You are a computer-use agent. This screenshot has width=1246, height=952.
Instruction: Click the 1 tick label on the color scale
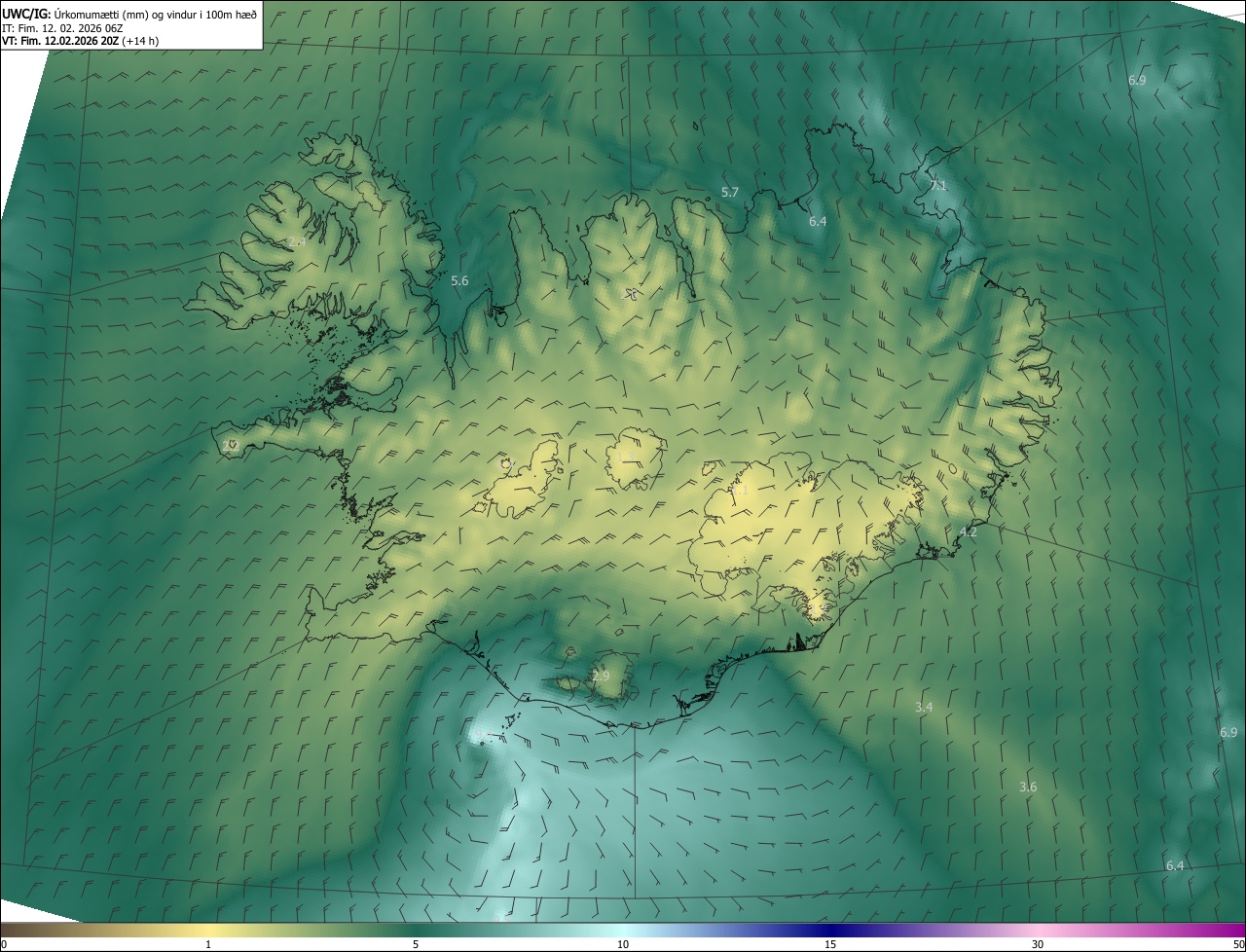click(x=208, y=944)
